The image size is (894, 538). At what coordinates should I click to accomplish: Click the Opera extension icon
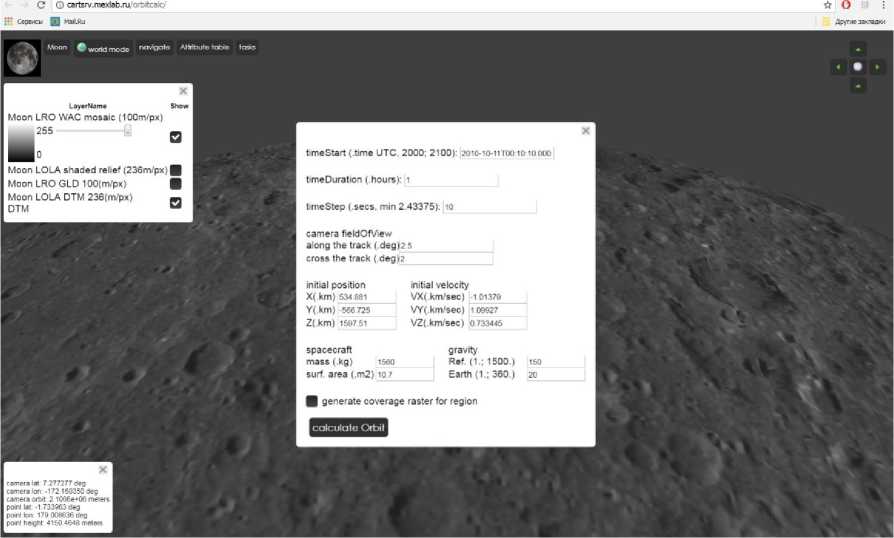coord(846,5)
